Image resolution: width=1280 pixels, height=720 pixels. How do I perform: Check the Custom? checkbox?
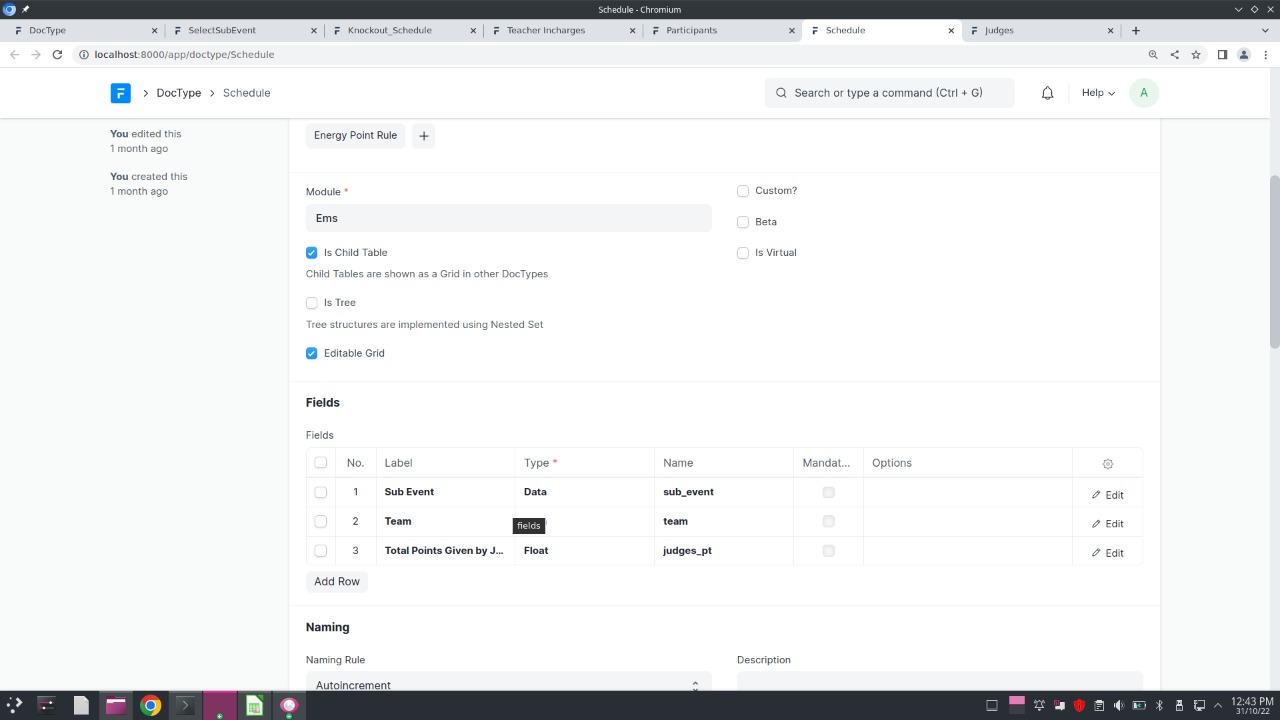tap(743, 191)
